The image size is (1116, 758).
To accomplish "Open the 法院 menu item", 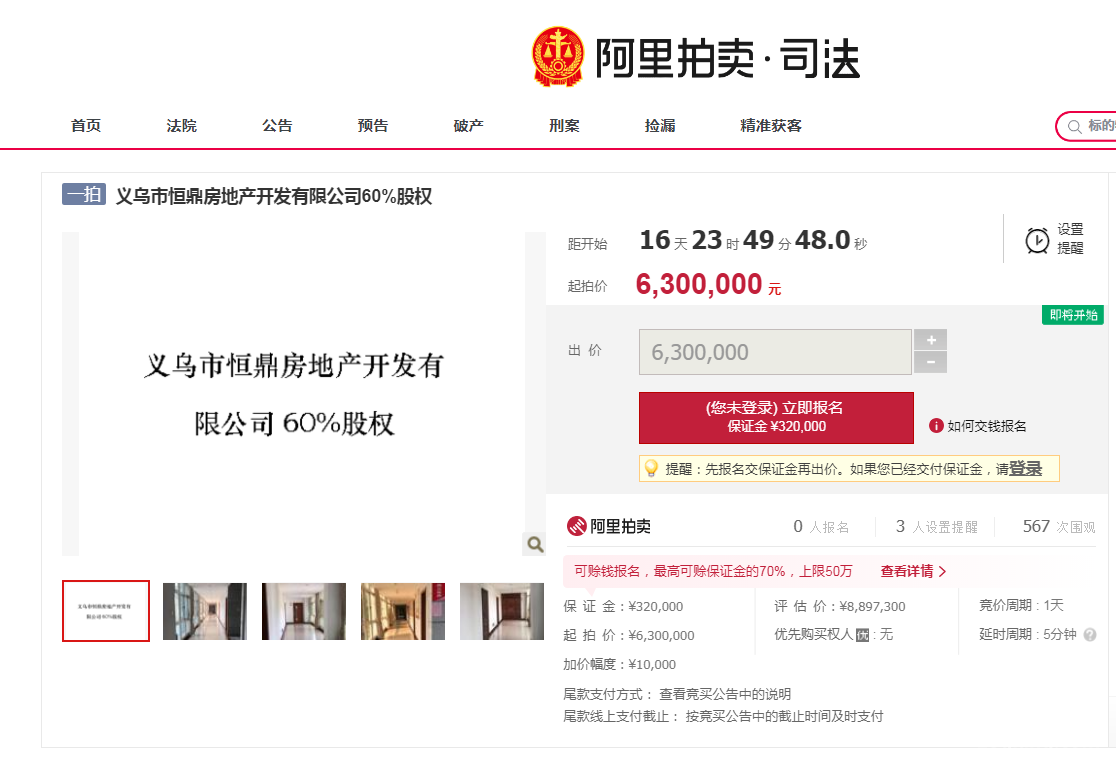I will [x=181, y=126].
